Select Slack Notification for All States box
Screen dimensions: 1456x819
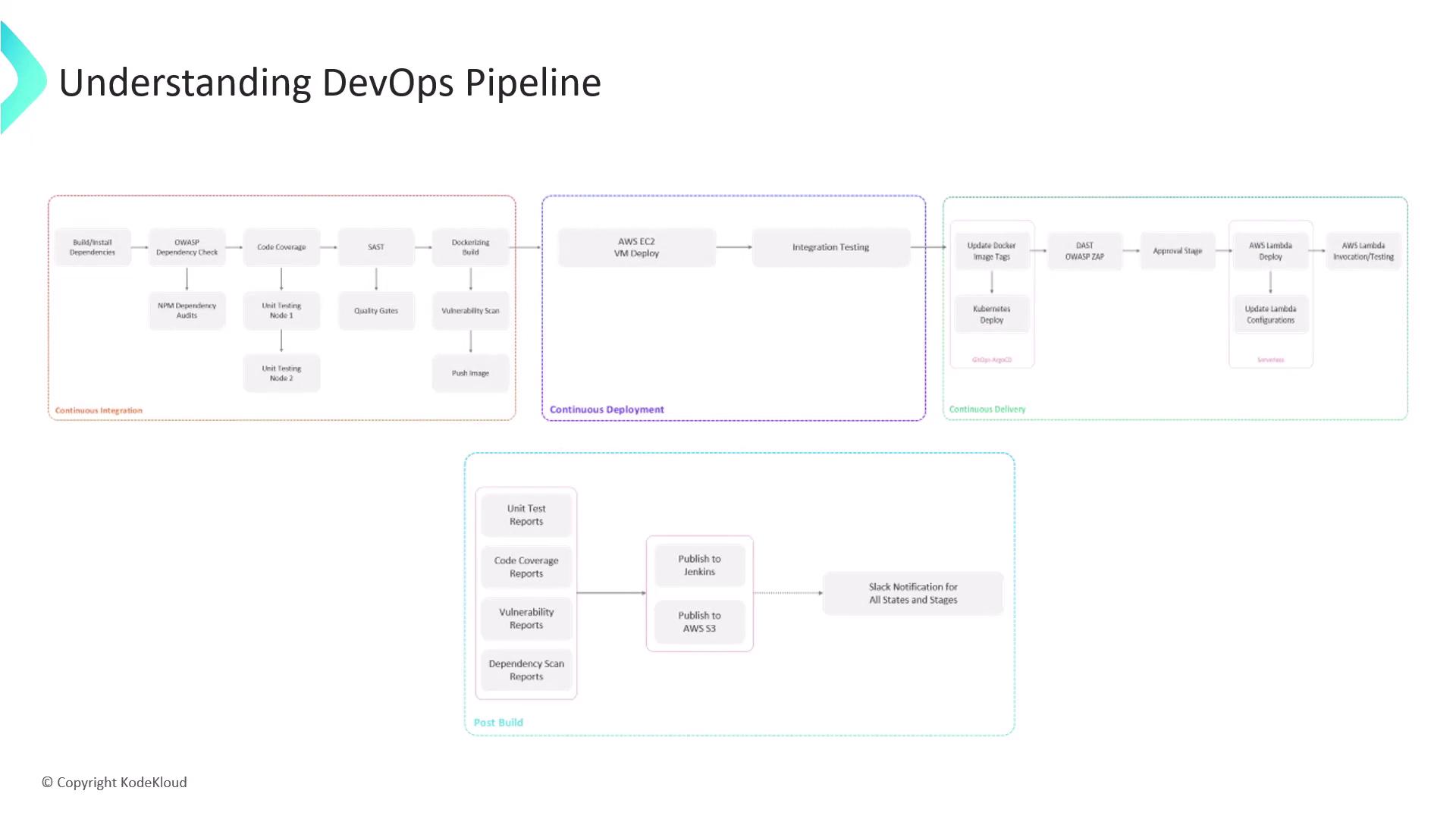(x=913, y=593)
